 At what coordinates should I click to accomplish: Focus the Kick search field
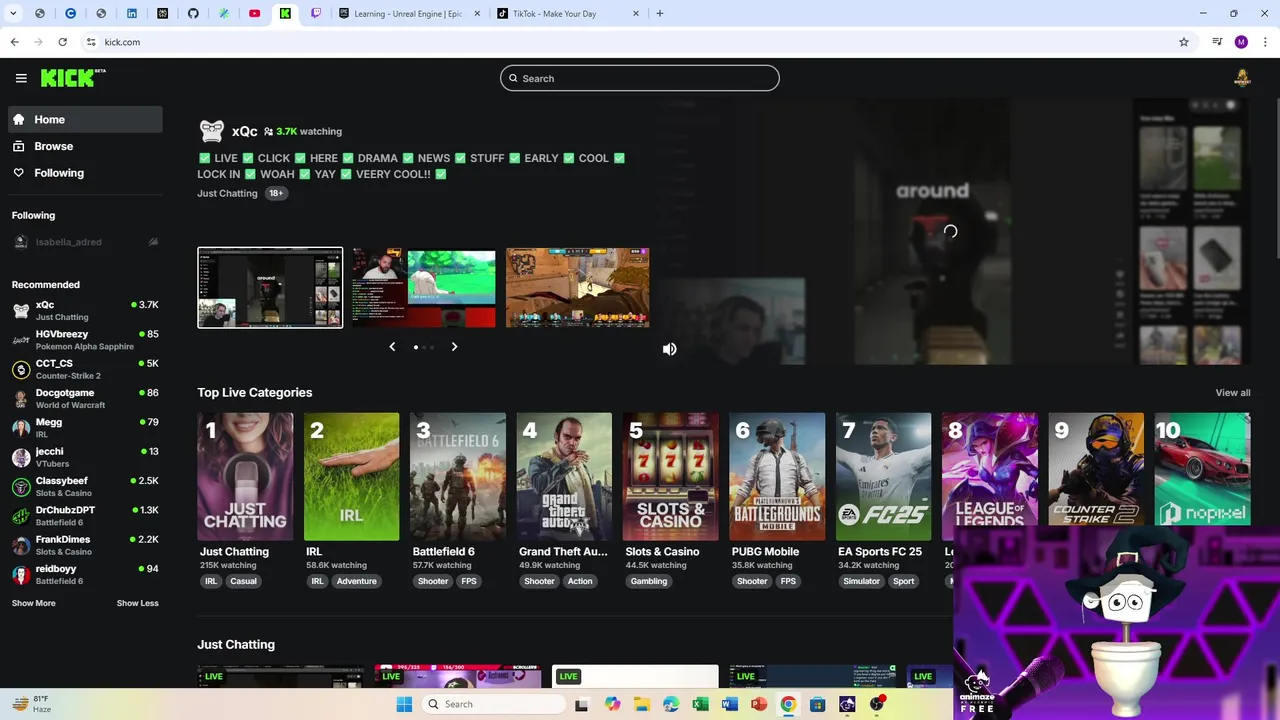(x=640, y=78)
